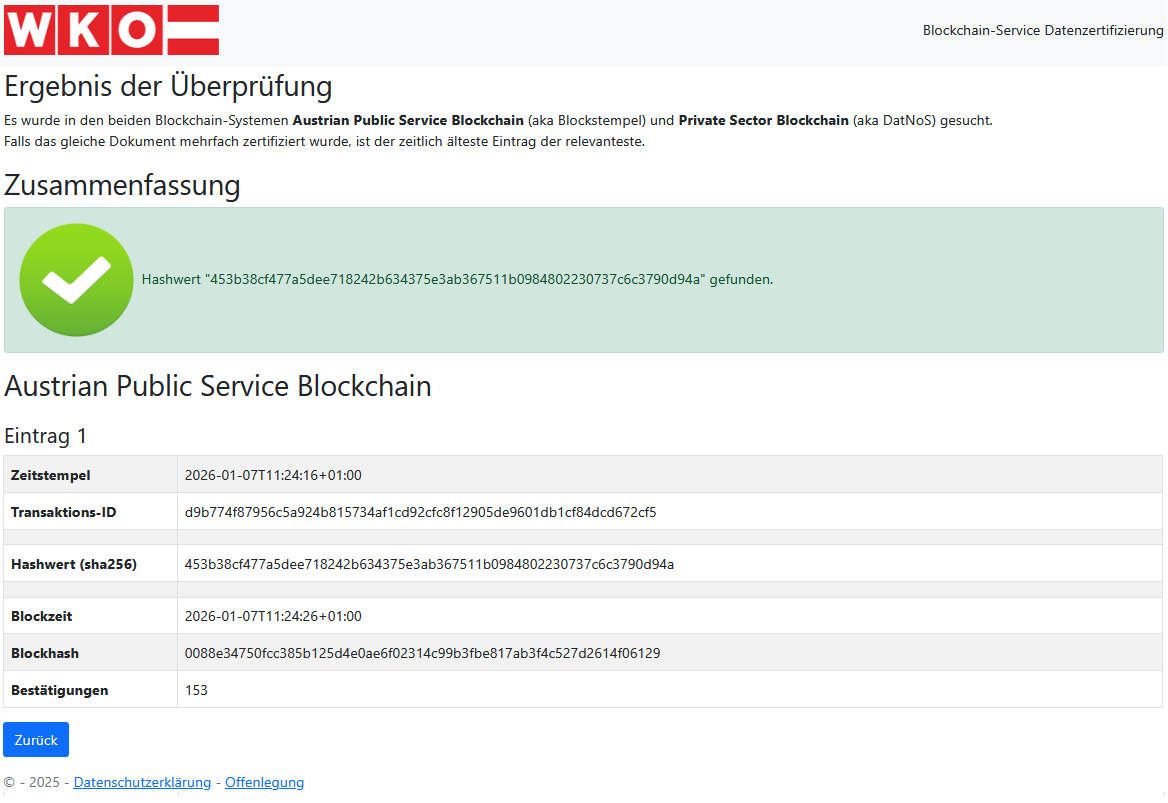
Task: Click the Zusammenfassung heading
Action: tap(122, 185)
